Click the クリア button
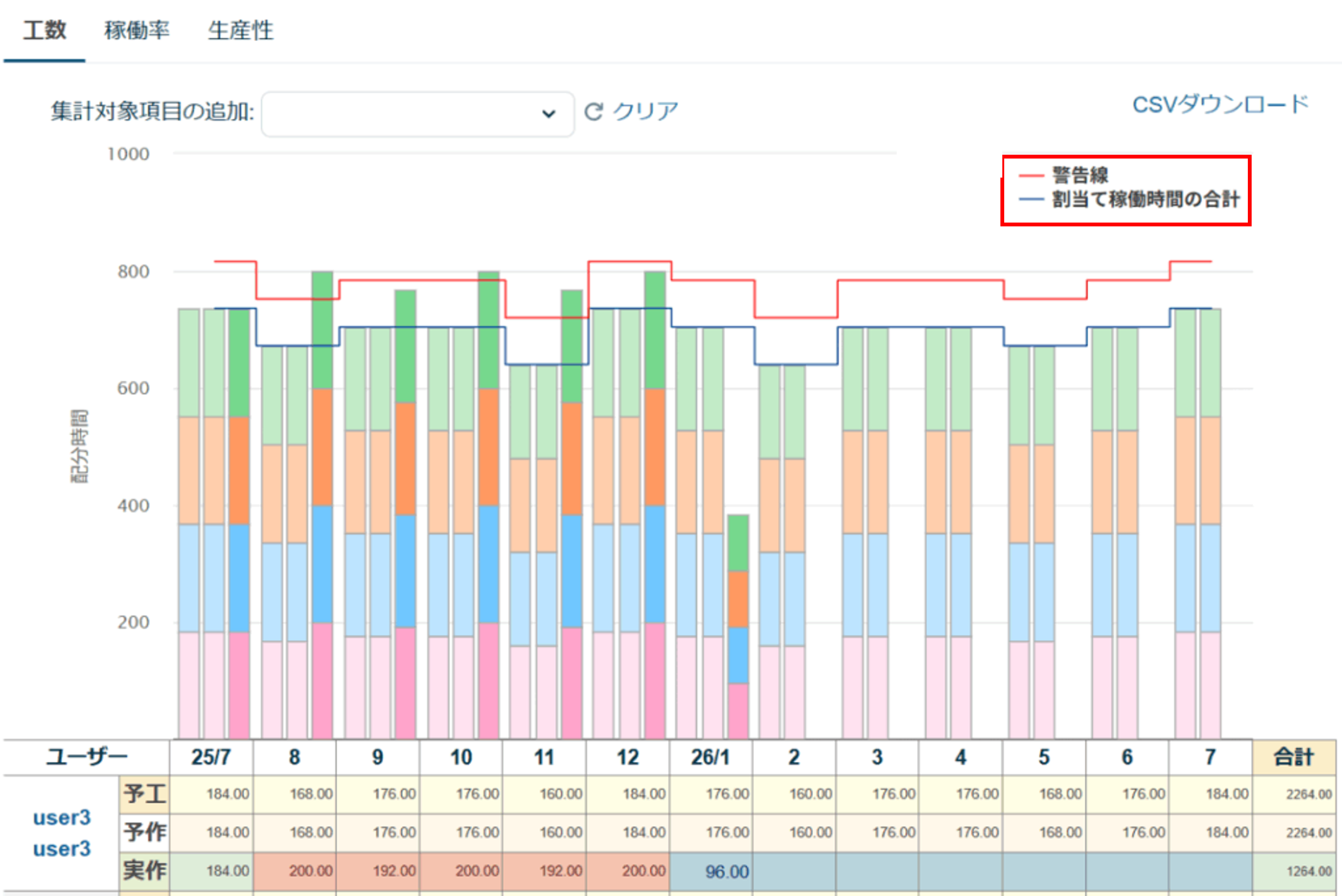The height and width of the screenshot is (896, 1342). [645, 111]
